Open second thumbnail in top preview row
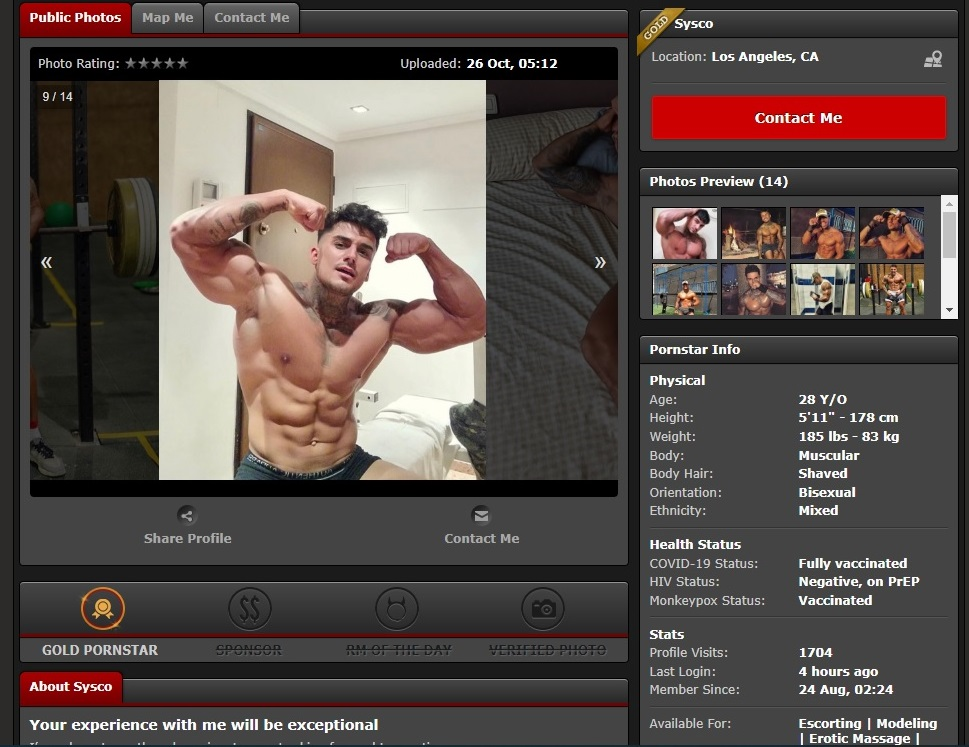The image size is (969, 747). pyautogui.click(x=753, y=233)
